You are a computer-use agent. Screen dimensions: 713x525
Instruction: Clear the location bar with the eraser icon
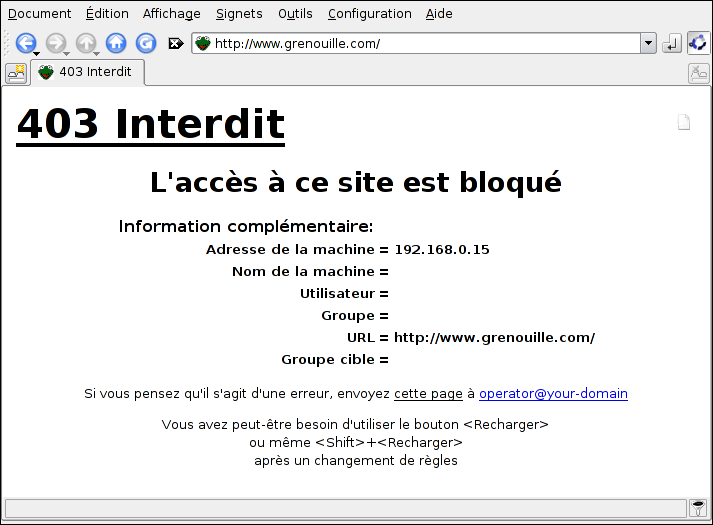(x=175, y=43)
